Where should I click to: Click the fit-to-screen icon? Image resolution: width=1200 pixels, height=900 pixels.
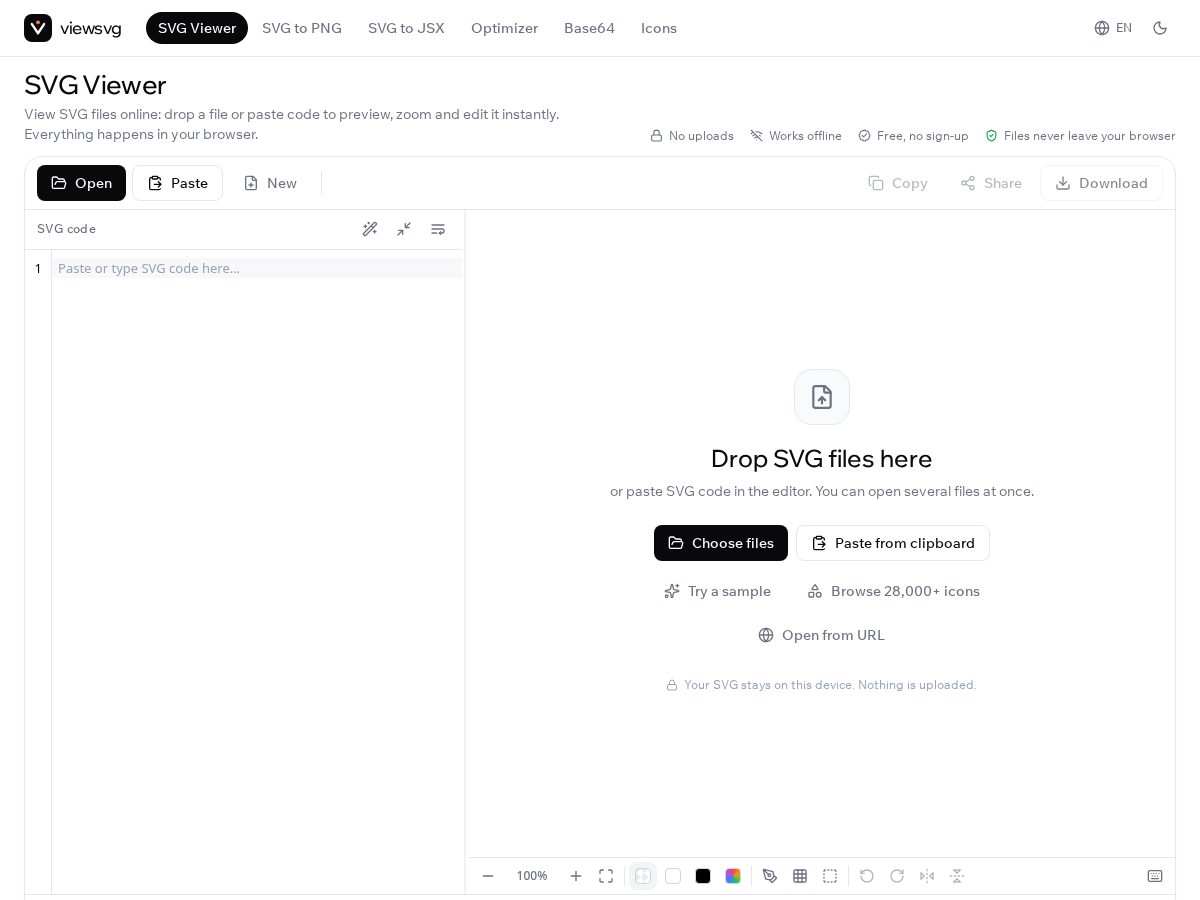tap(606, 876)
